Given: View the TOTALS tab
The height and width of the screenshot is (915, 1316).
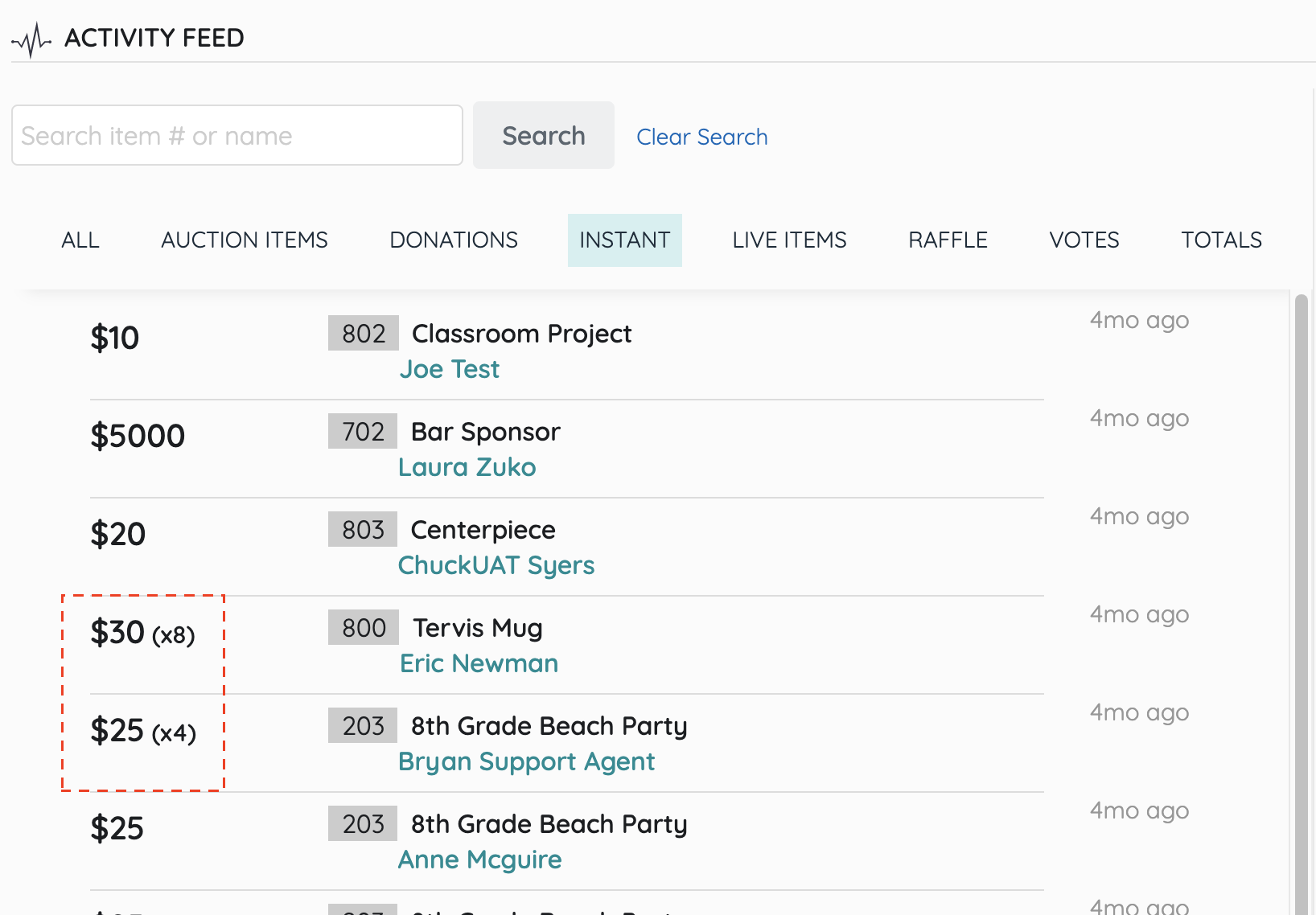Looking at the screenshot, I should 1221,240.
